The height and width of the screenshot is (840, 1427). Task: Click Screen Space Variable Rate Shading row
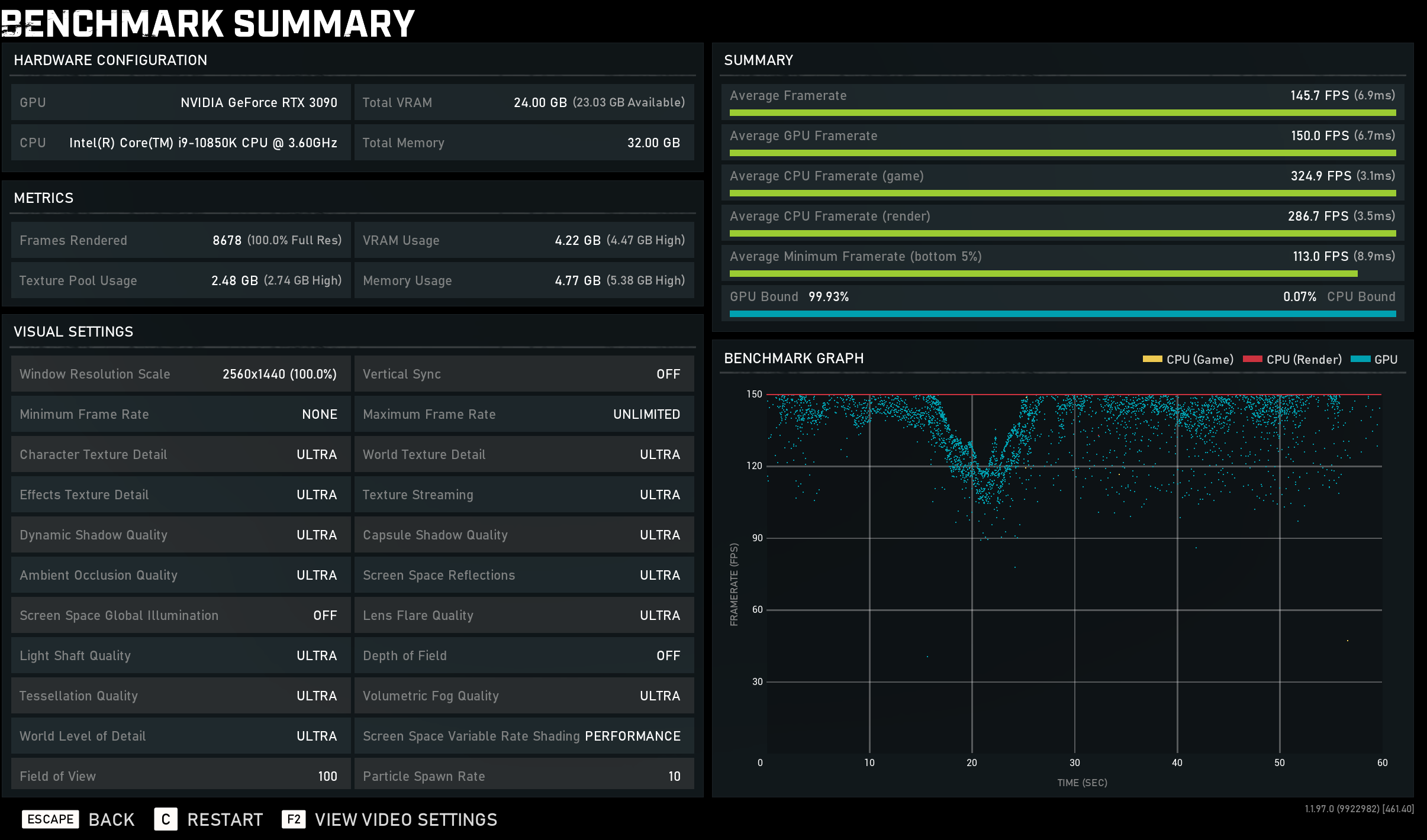(x=523, y=736)
